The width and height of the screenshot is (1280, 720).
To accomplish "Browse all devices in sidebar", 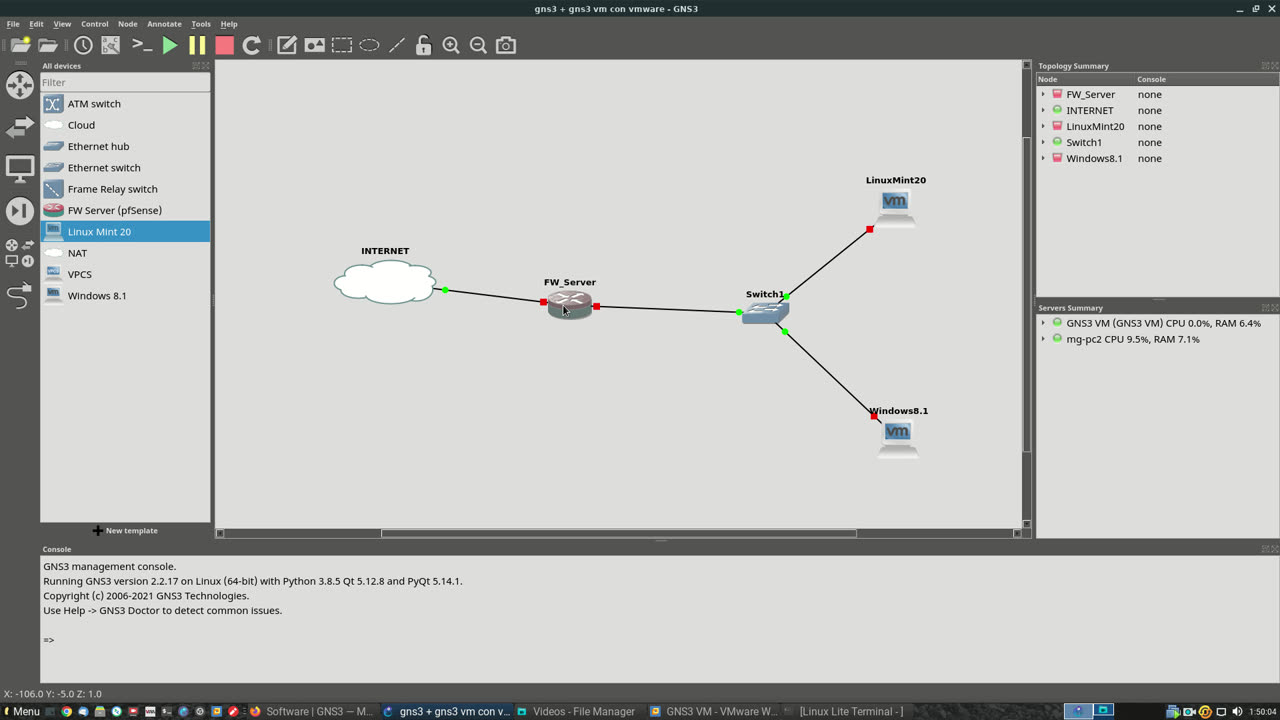I will 20,253.
